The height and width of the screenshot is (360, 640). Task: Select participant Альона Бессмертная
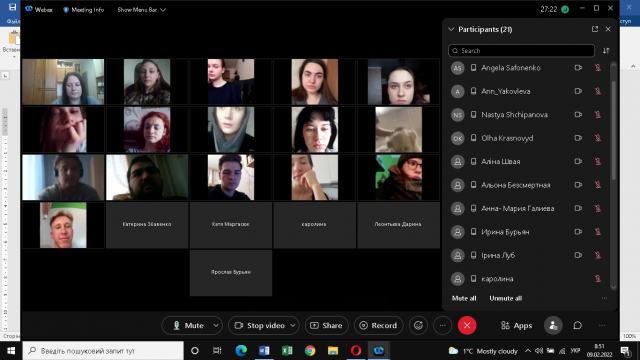coord(528,185)
